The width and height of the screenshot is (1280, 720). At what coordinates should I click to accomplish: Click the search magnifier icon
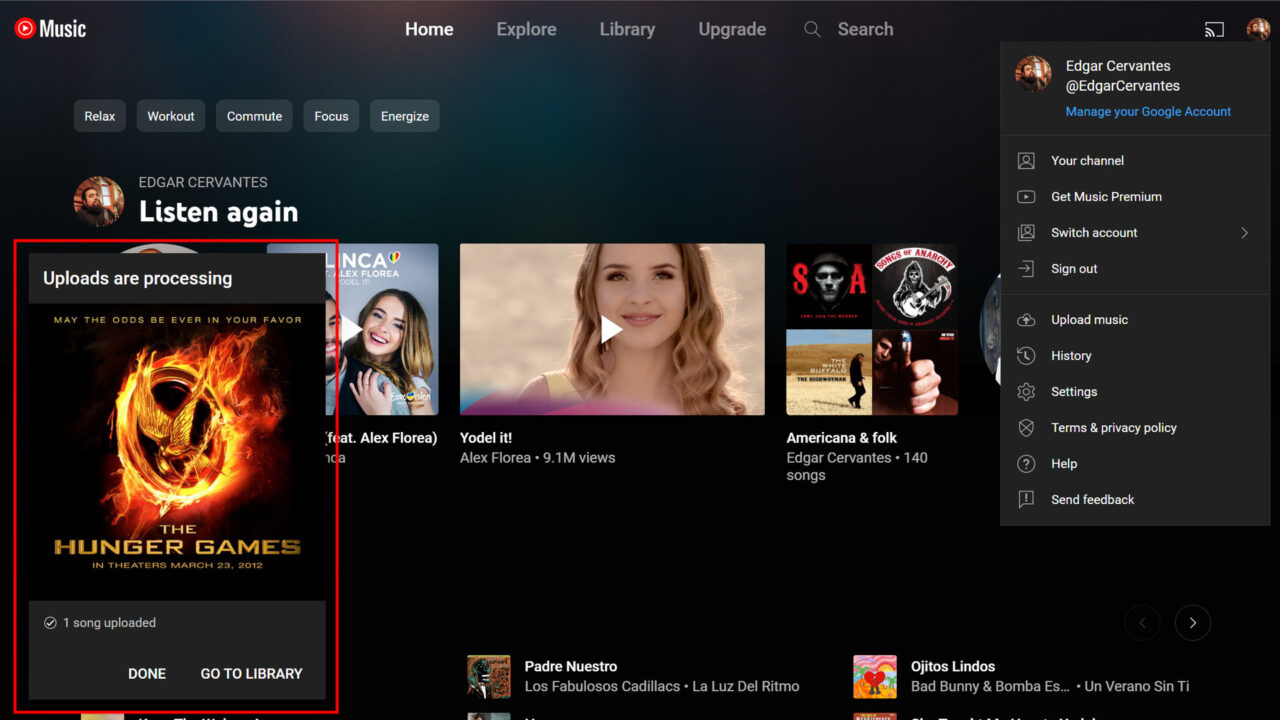coord(812,30)
